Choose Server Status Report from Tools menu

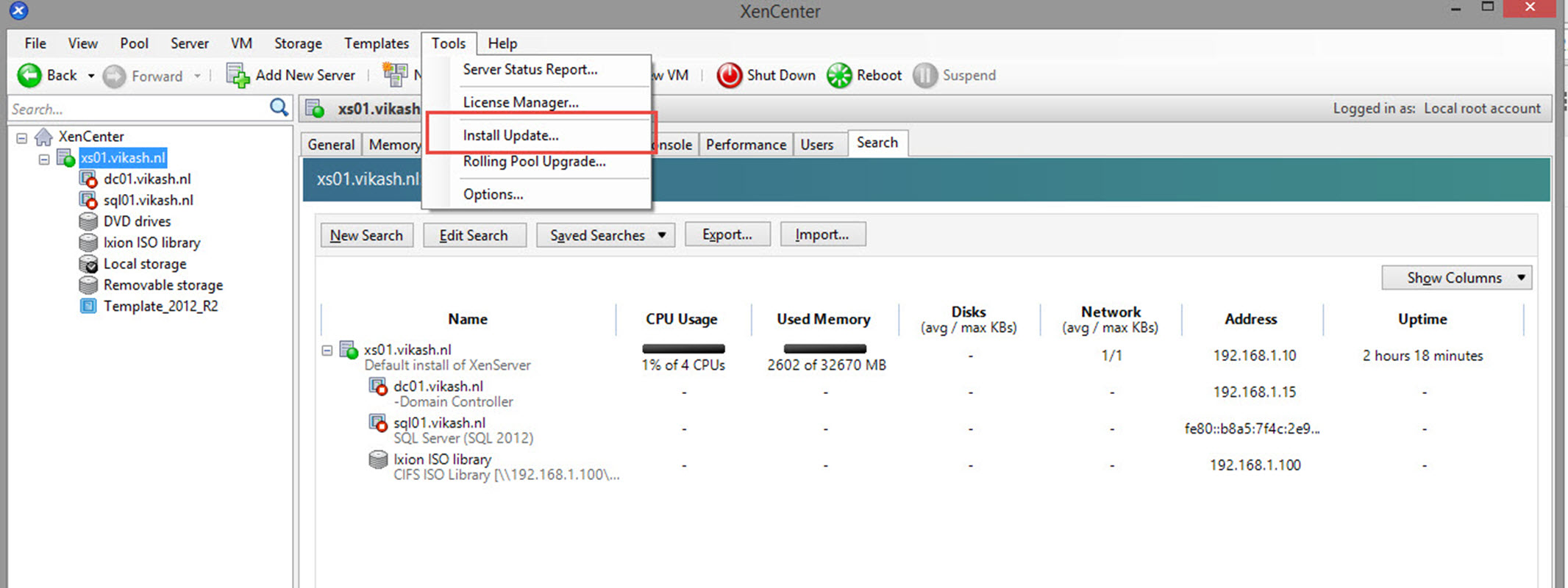point(538,70)
